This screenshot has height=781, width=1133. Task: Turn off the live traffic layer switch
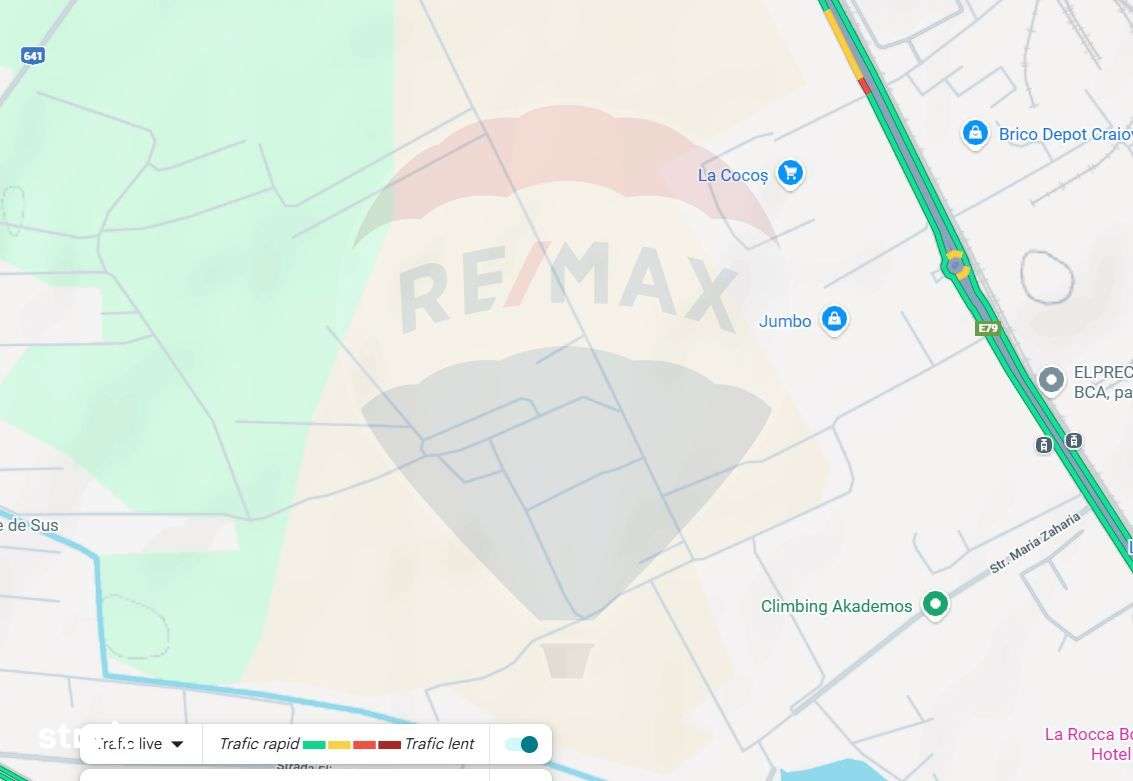[x=522, y=744]
